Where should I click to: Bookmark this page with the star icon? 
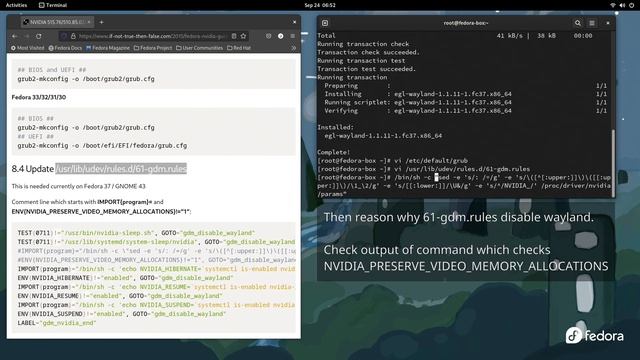(x=243, y=36)
